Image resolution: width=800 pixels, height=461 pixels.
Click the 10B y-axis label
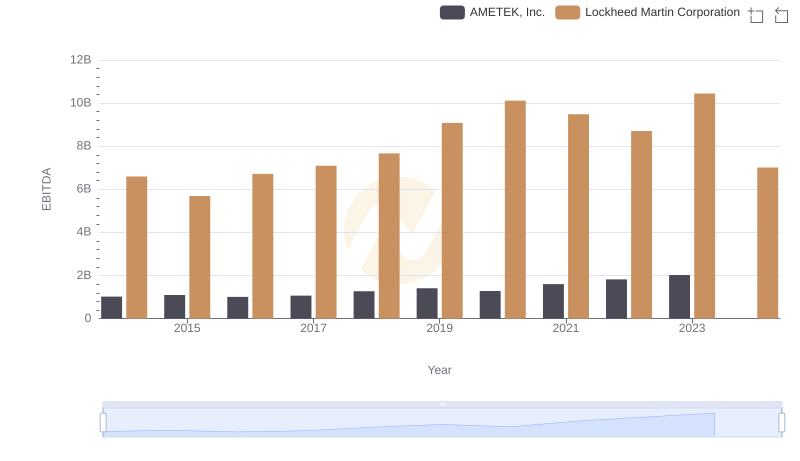(81, 103)
